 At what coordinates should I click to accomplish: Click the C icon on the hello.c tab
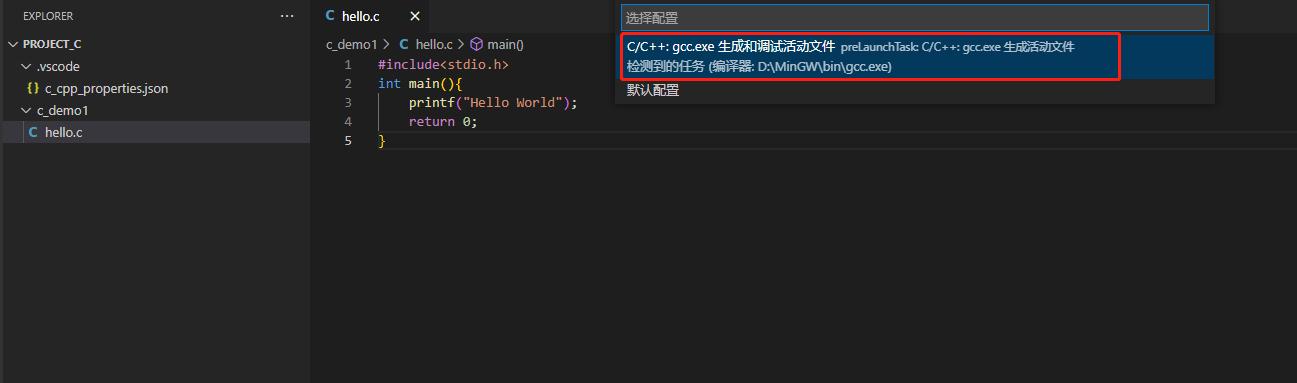click(330, 16)
